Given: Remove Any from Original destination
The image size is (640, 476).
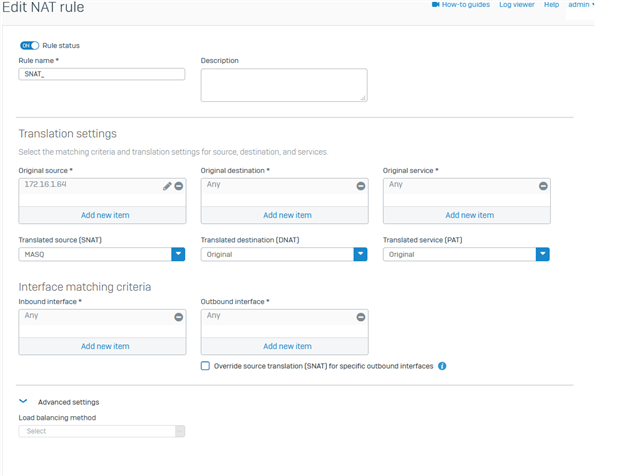Looking at the screenshot, I should (x=361, y=186).
